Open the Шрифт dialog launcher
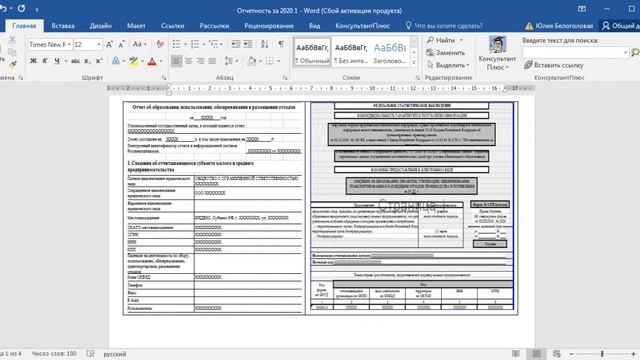This screenshot has width=640, height=360. (164, 78)
